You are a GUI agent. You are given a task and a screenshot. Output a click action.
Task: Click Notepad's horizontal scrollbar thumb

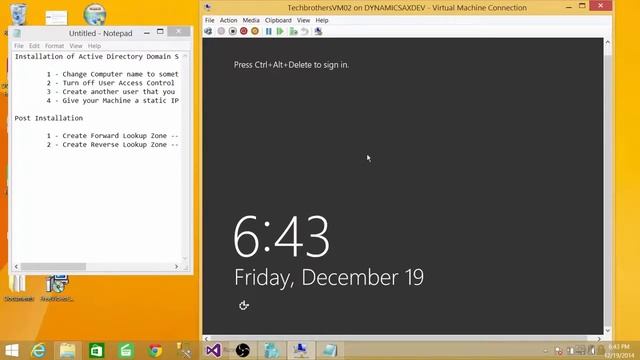[53, 267]
